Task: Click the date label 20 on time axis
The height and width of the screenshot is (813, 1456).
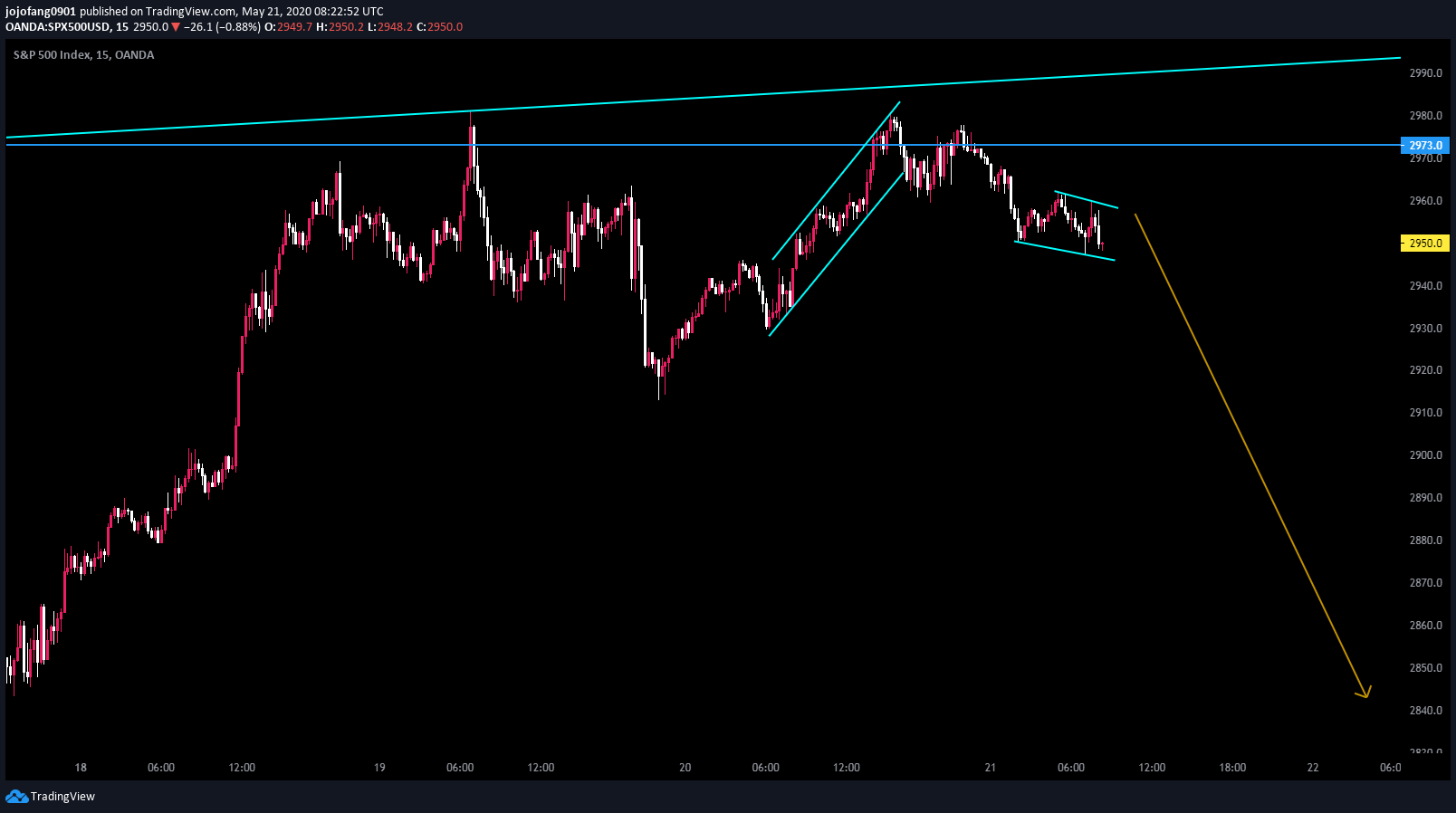Action: pos(685,768)
